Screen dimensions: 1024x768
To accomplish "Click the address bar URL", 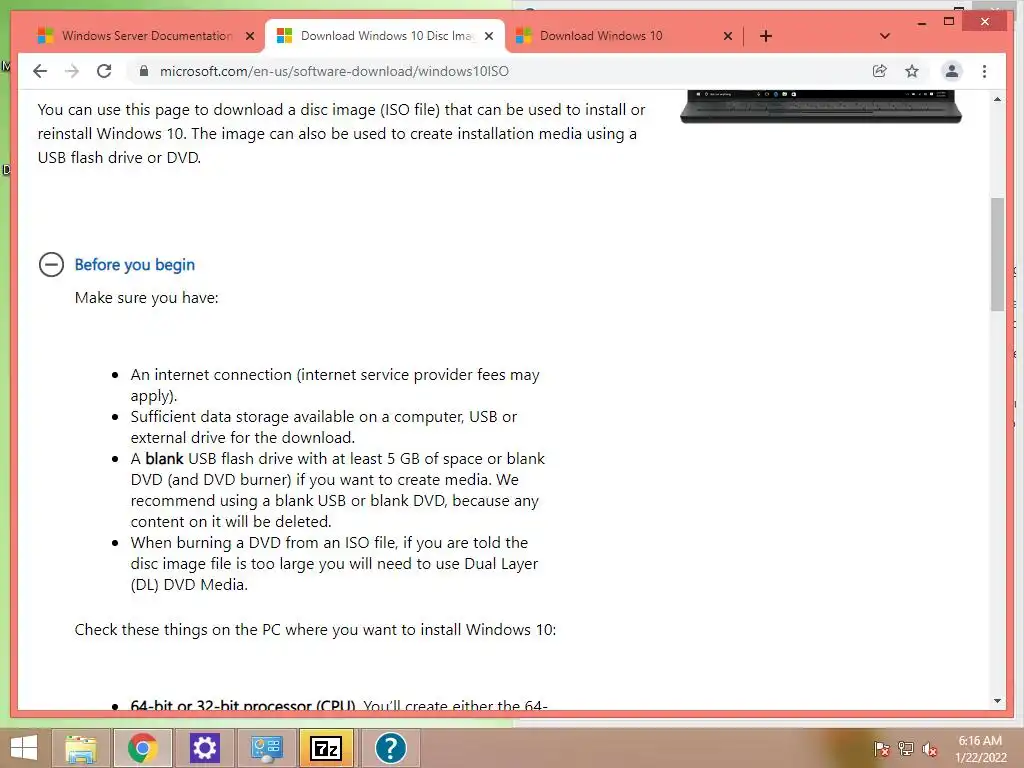I will 334,71.
